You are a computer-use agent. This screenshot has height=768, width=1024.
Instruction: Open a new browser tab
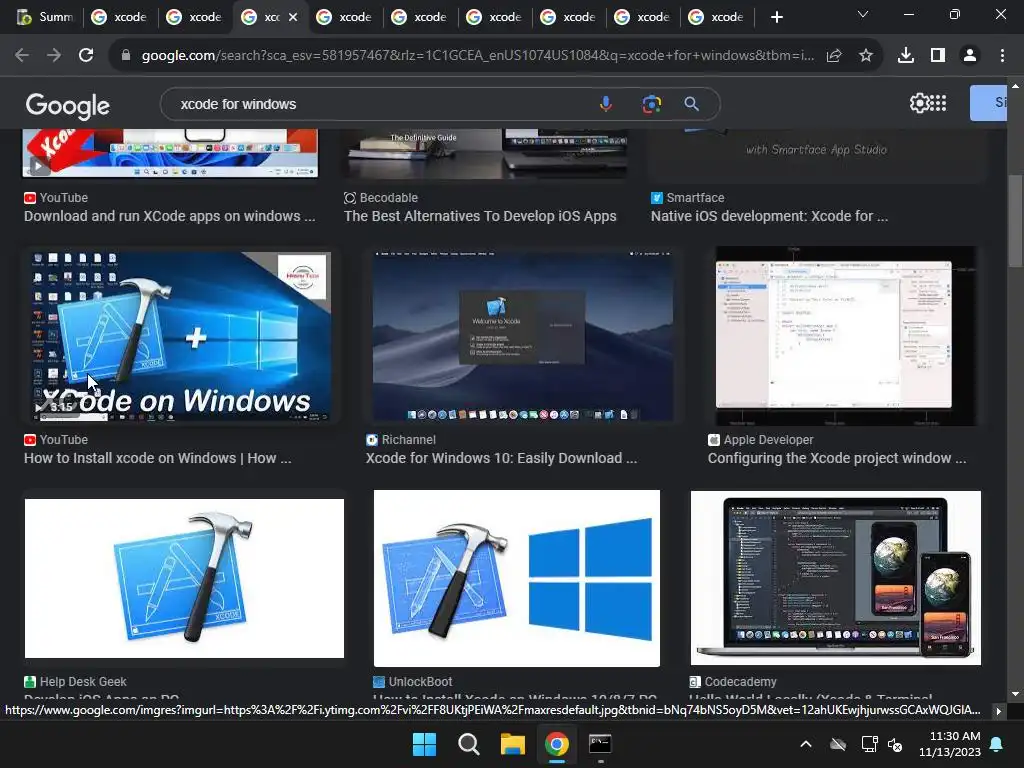(776, 17)
